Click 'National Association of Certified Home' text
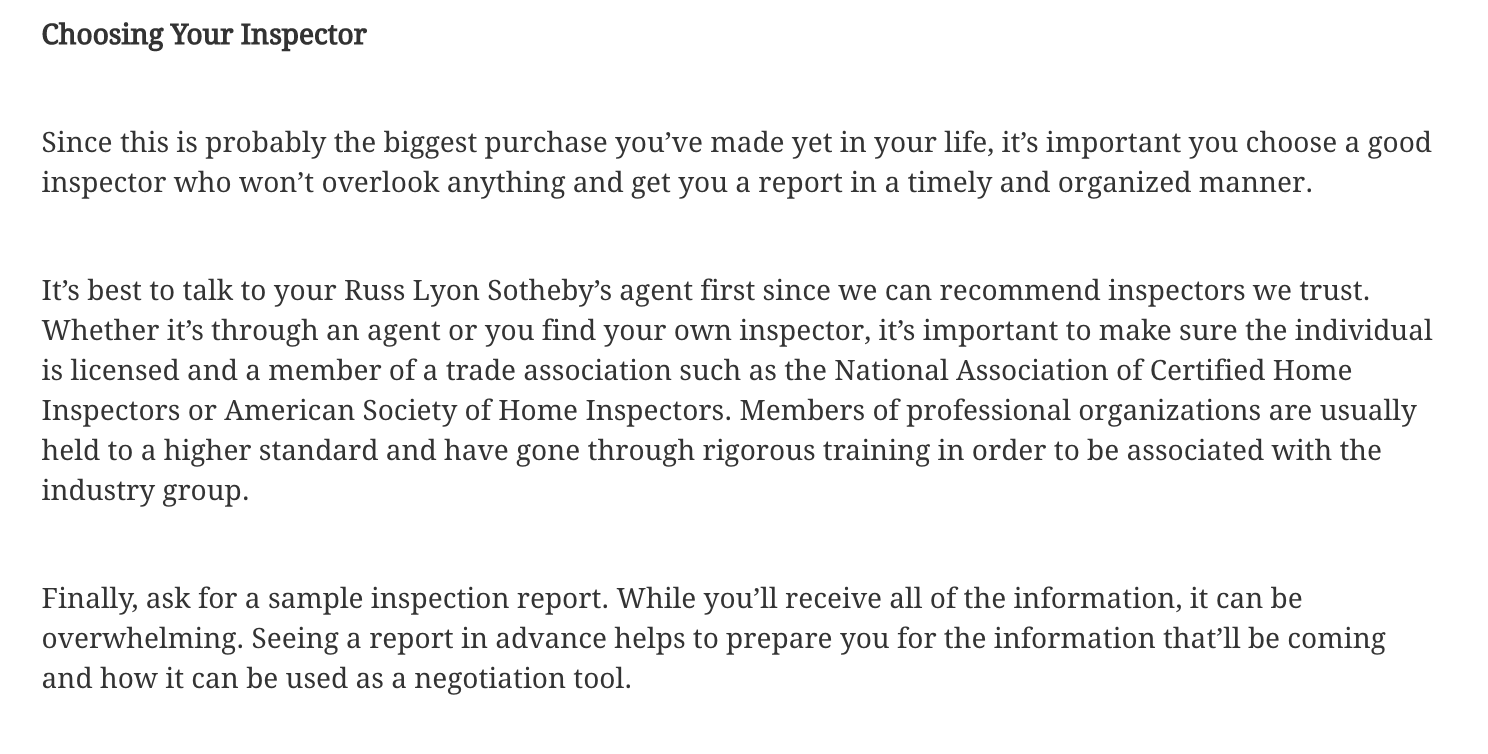 tap(1093, 370)
